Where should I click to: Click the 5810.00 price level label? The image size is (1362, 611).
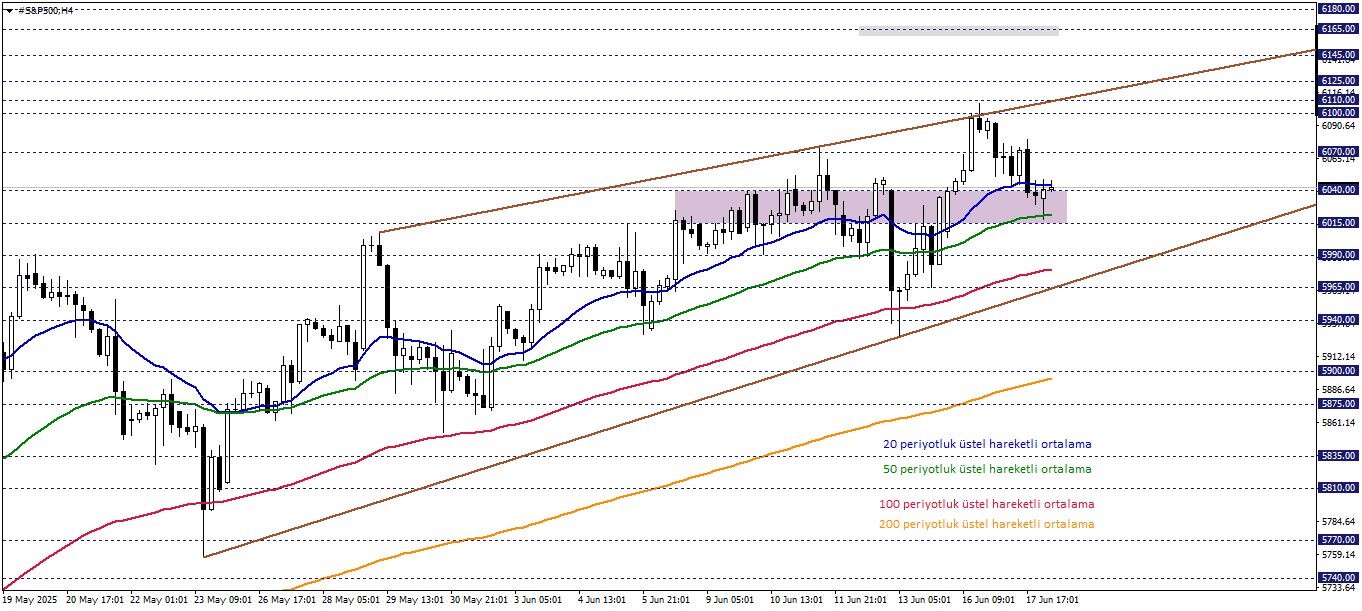coord(1338,488)
